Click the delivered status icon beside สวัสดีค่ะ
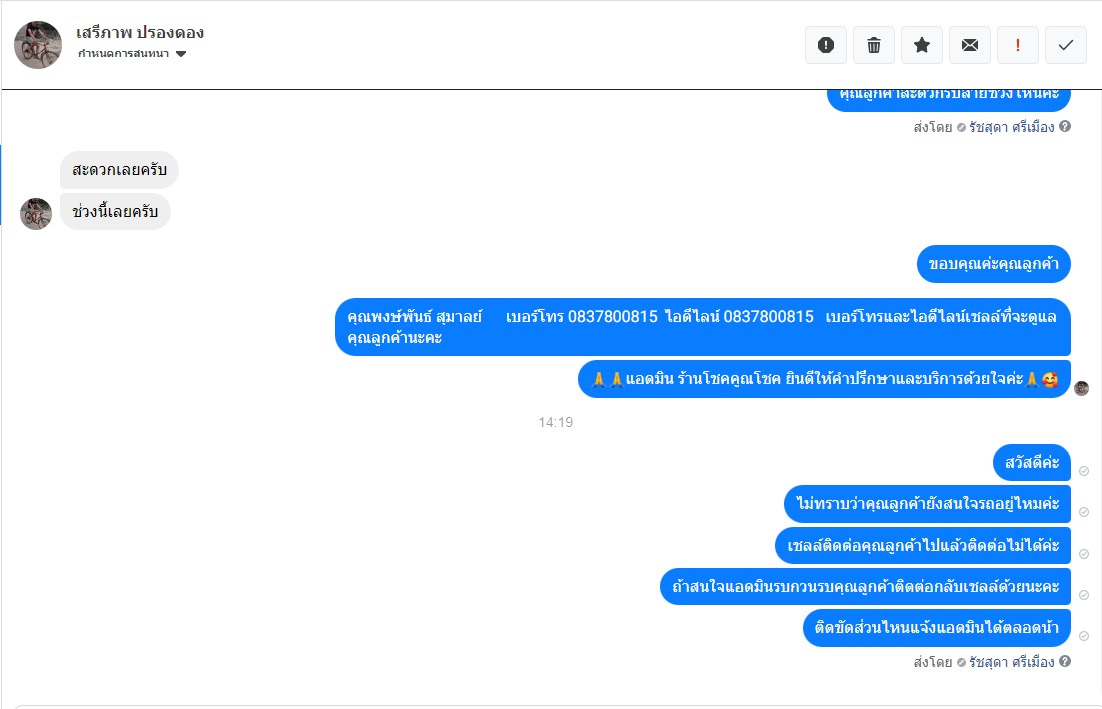The height and width of the screenshot is (709, 1102). click(x=1084, y=471)
